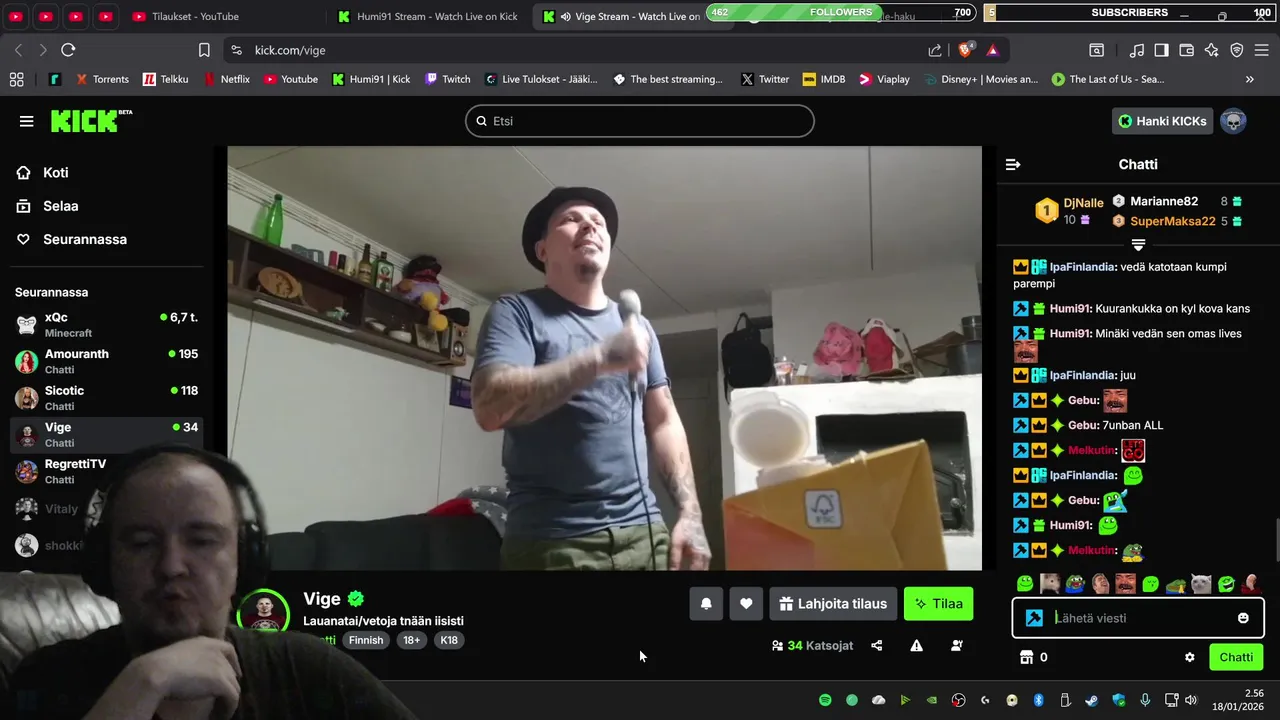1280x720 pixels.
Task: Toggle stream notifications with the bell button
Action: click(x=706, y=603)
